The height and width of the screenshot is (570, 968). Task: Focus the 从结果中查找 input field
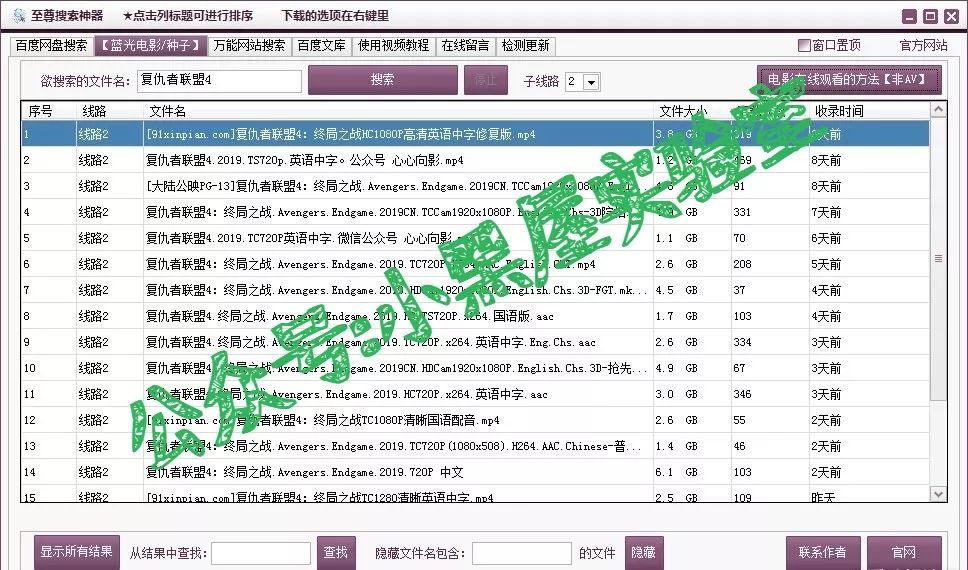point(261,553)
